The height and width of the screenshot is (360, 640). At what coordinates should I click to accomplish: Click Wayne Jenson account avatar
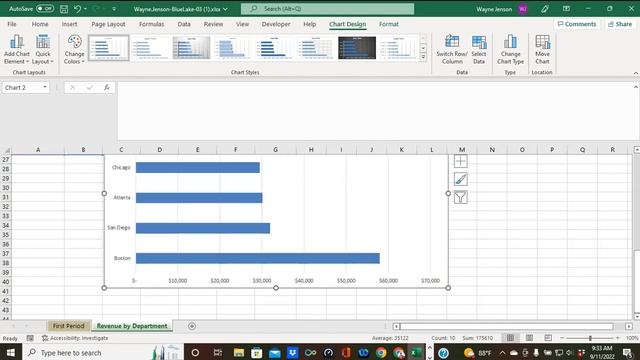(523, 9)
